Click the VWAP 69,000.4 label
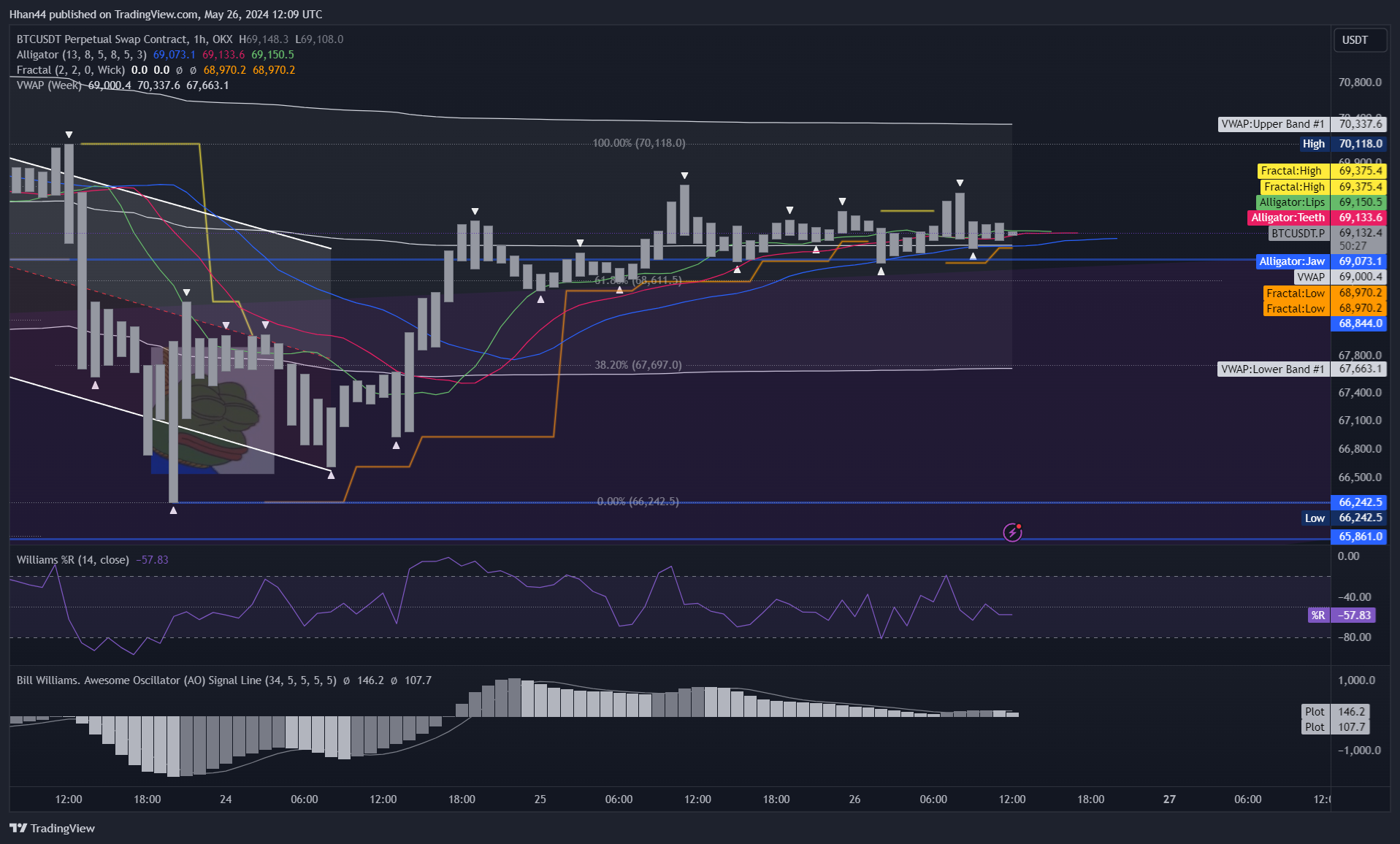The height and width of the screenshot is (844, 1400). [1340, 277]
